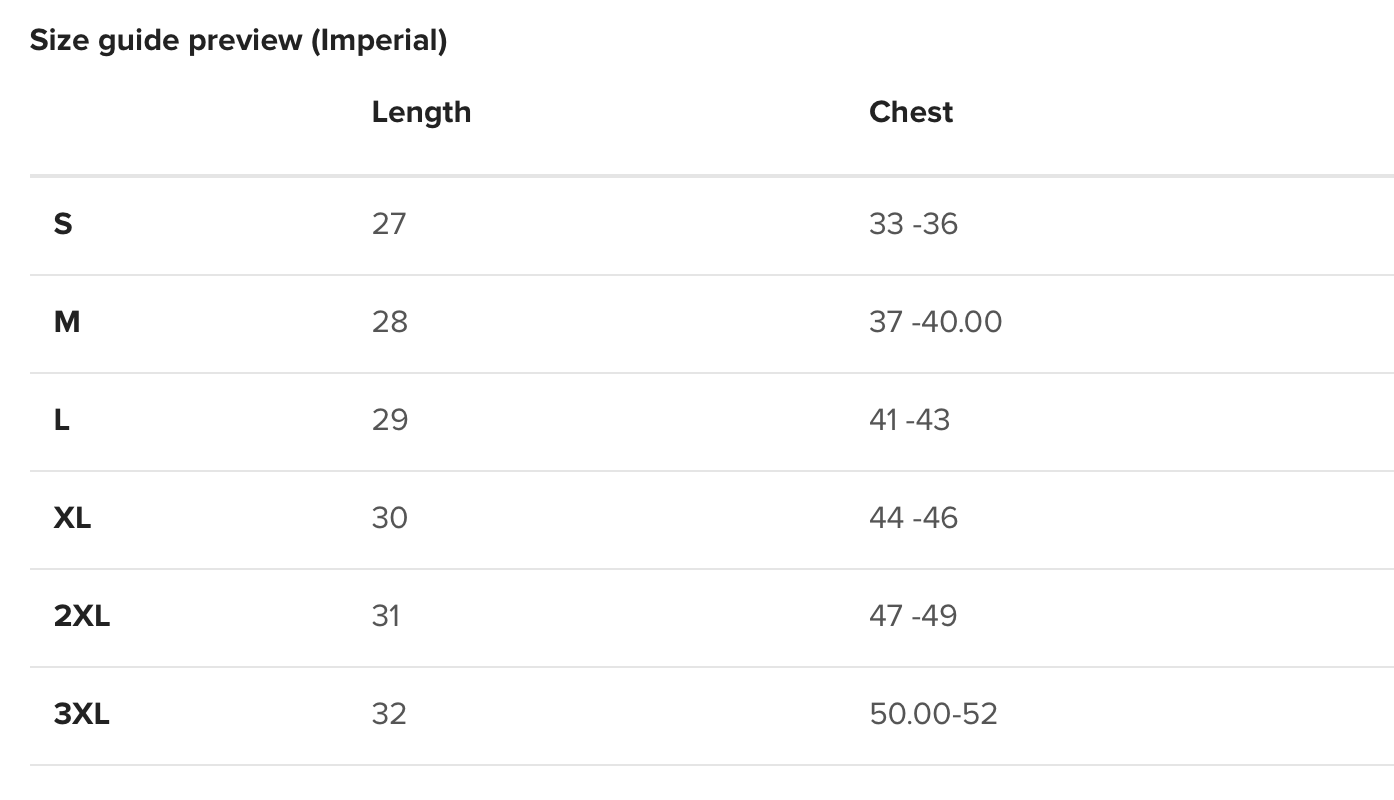
Task: Click chest range 41 -43
Action: click(x=909, y=420)
